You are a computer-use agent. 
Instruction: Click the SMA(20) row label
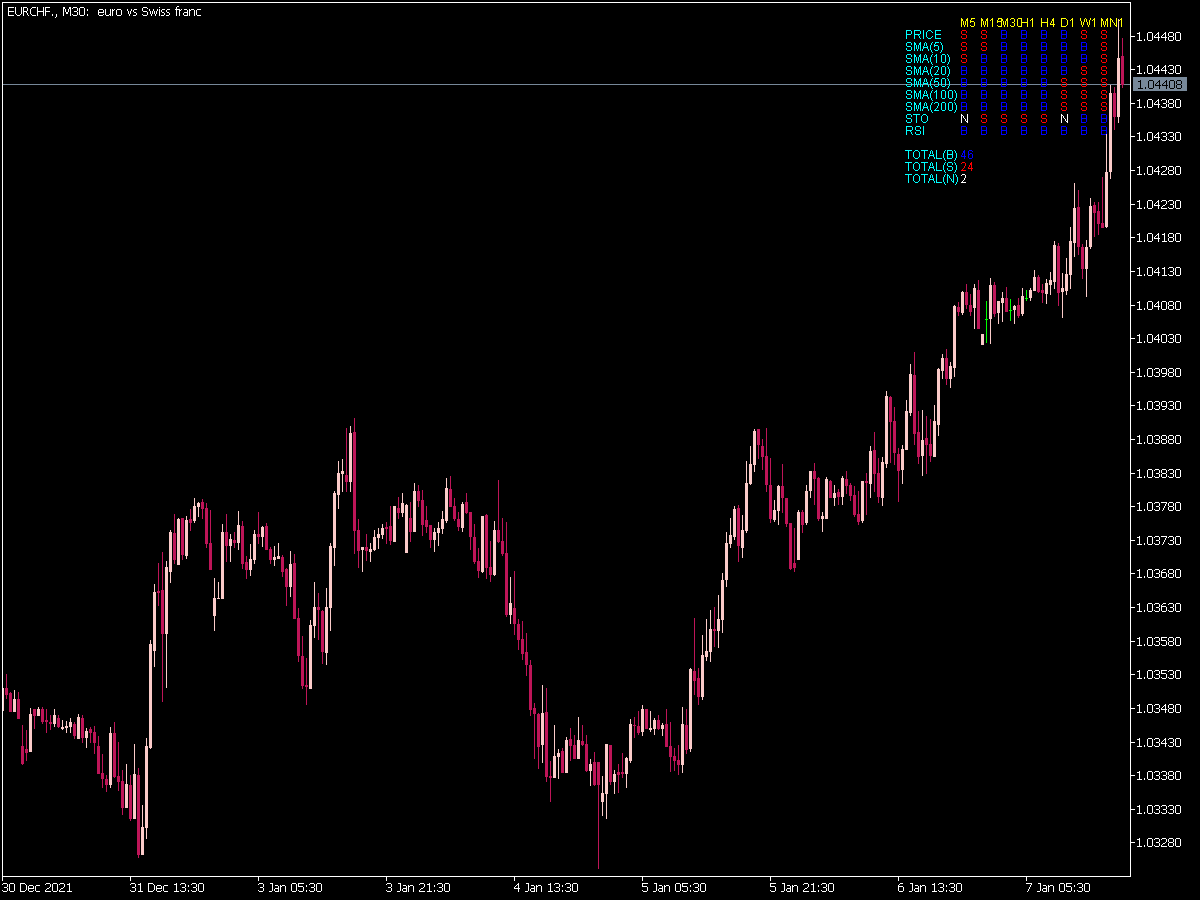pos(928,71)
